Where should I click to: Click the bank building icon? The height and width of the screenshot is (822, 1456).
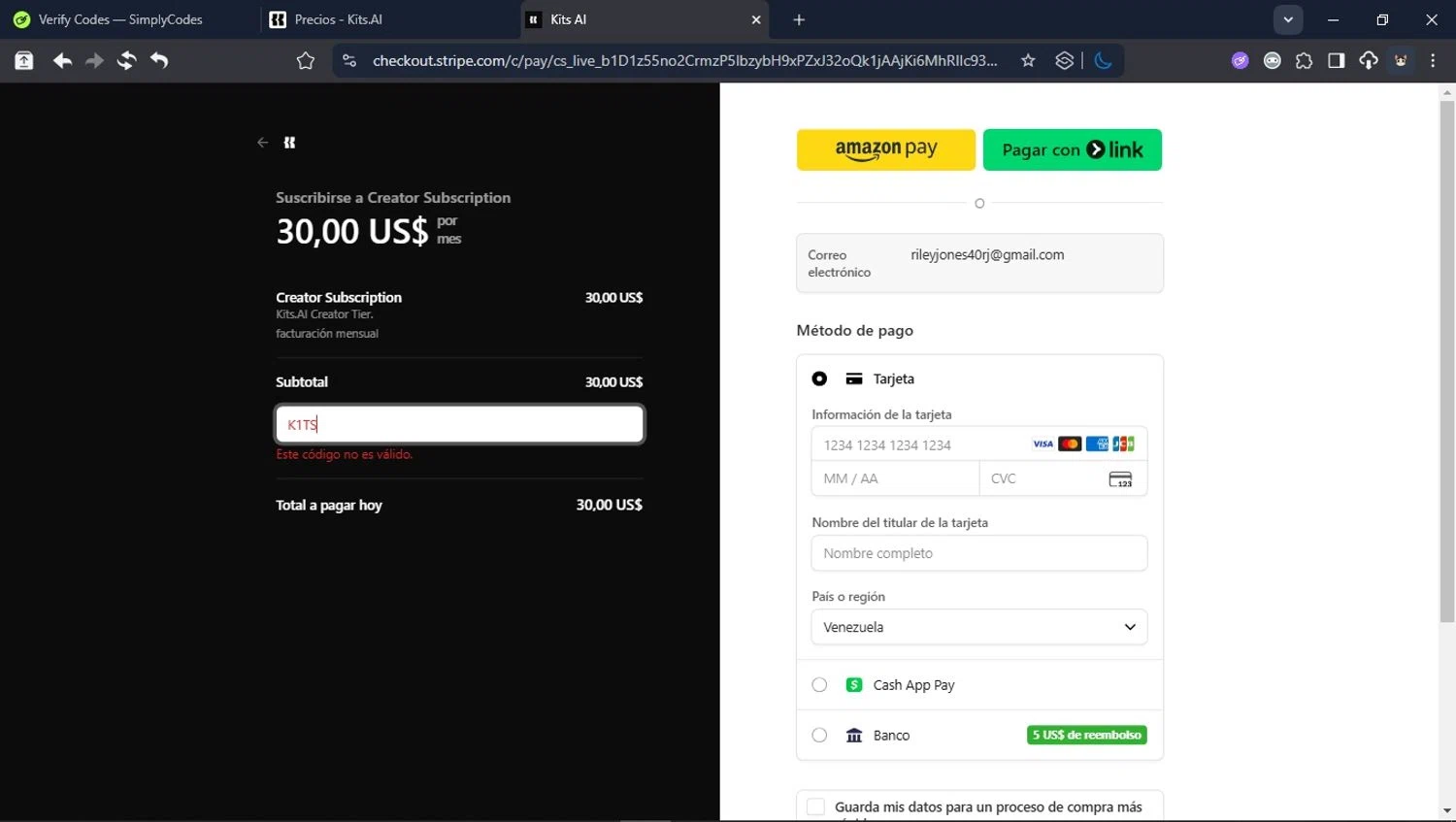[854, 736]
